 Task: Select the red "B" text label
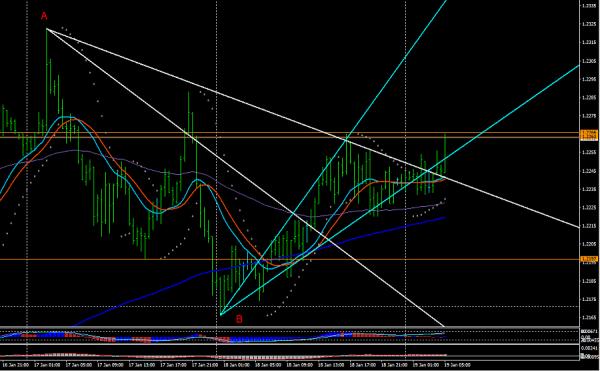click(x=239, y=319)
